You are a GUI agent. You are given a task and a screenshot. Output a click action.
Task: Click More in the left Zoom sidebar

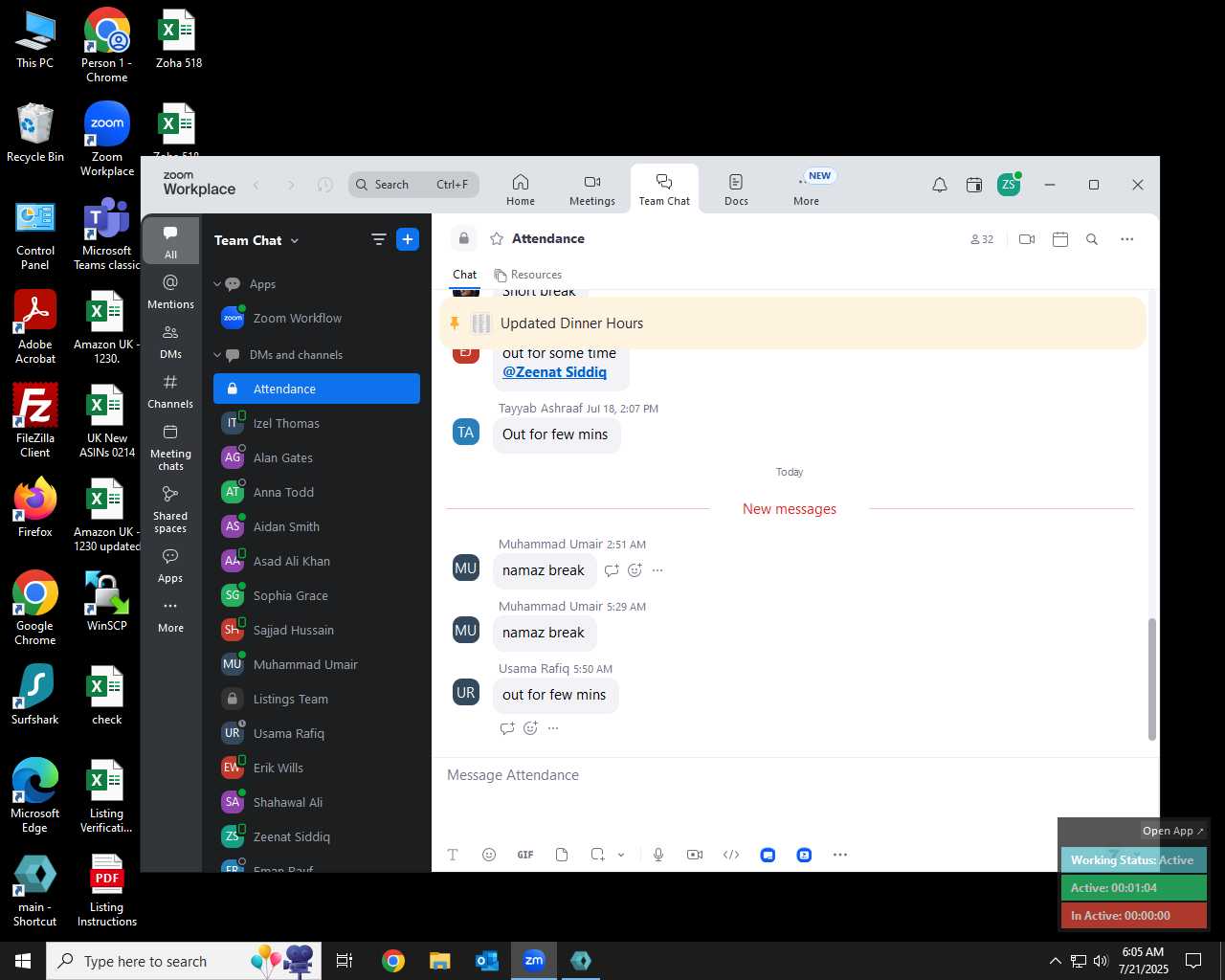170,615
